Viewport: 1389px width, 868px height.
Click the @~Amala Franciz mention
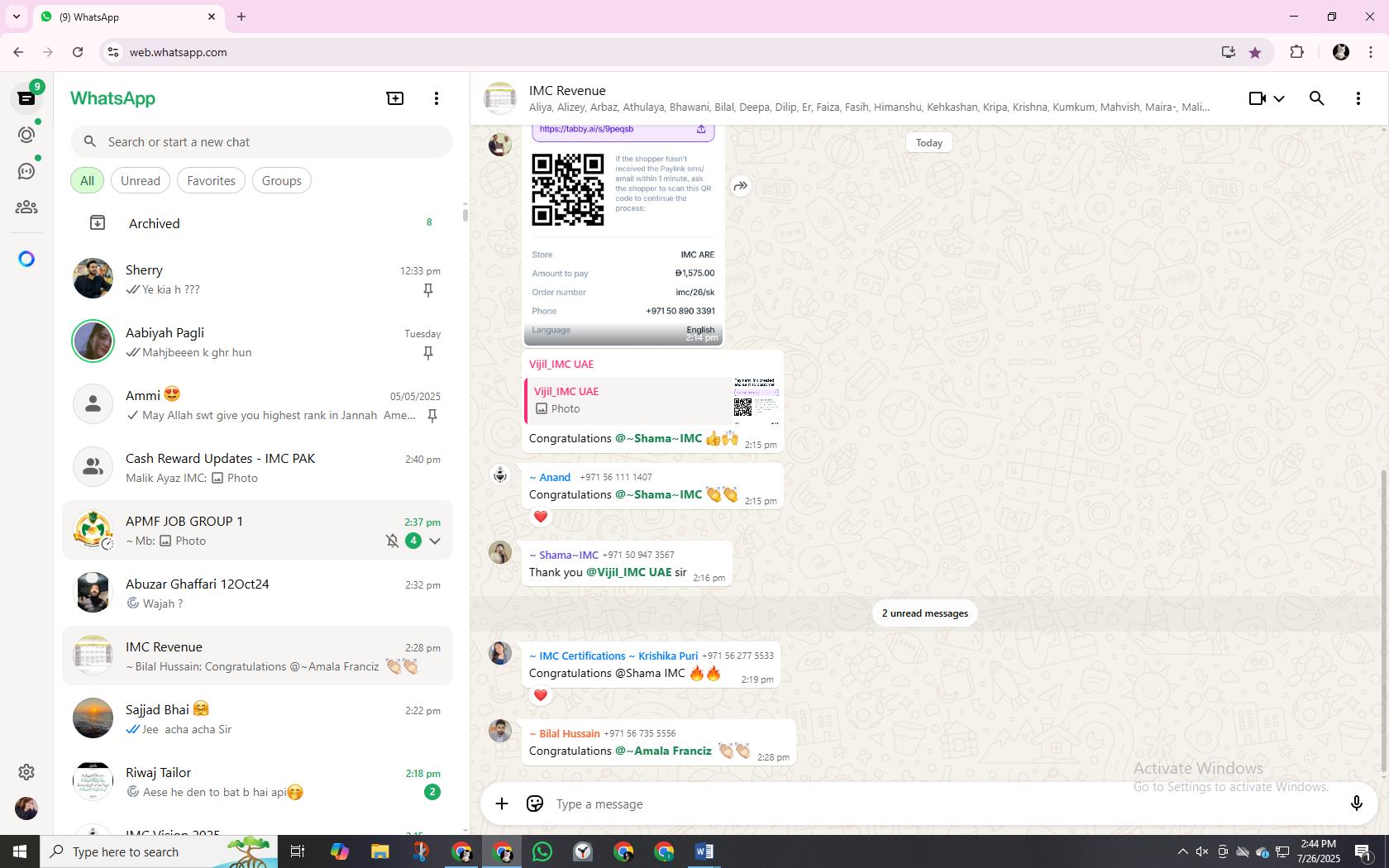click(663, 751)
